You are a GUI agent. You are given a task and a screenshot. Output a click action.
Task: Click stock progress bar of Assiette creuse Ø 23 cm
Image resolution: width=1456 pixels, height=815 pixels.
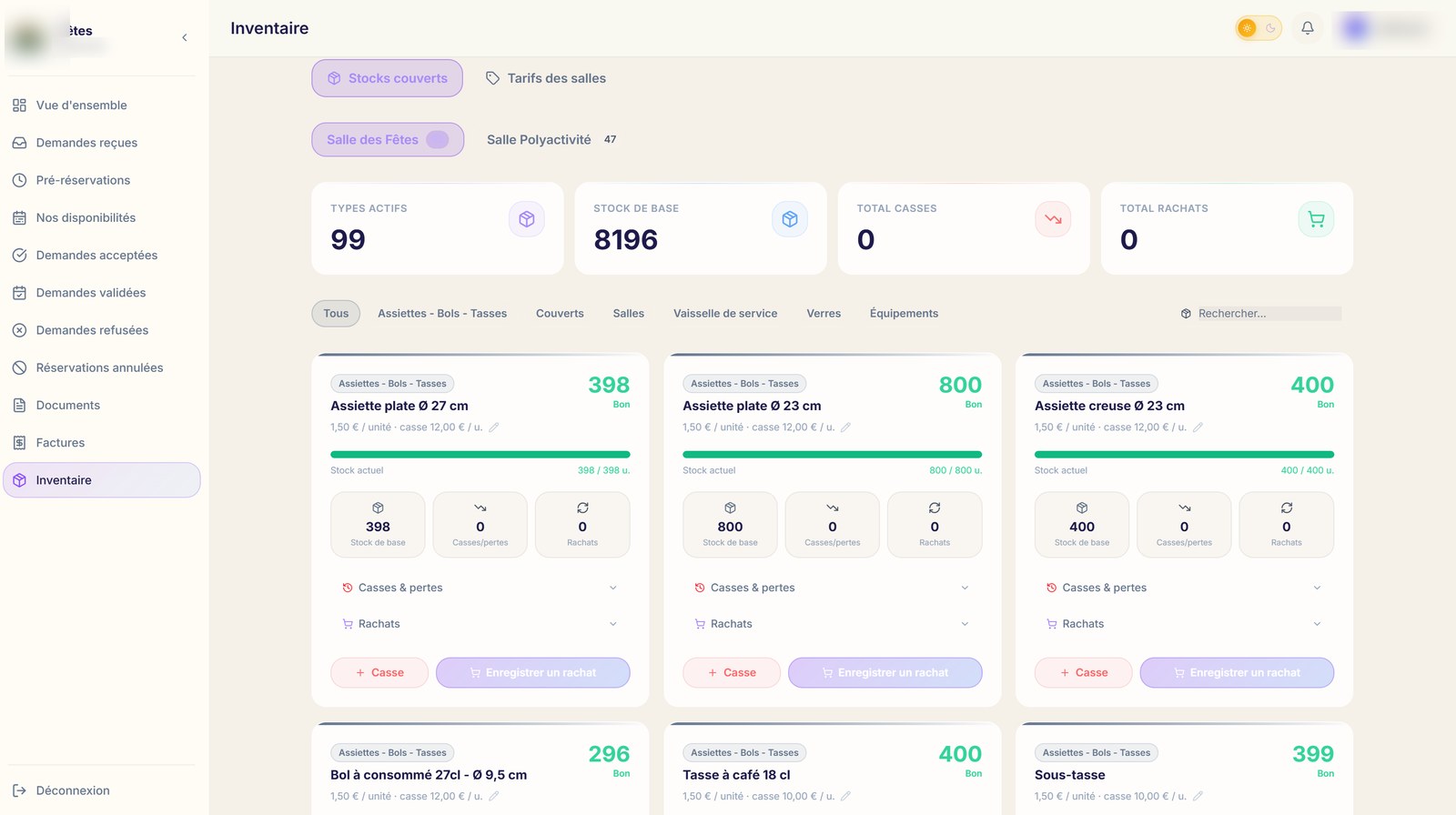coord(1184,454)
